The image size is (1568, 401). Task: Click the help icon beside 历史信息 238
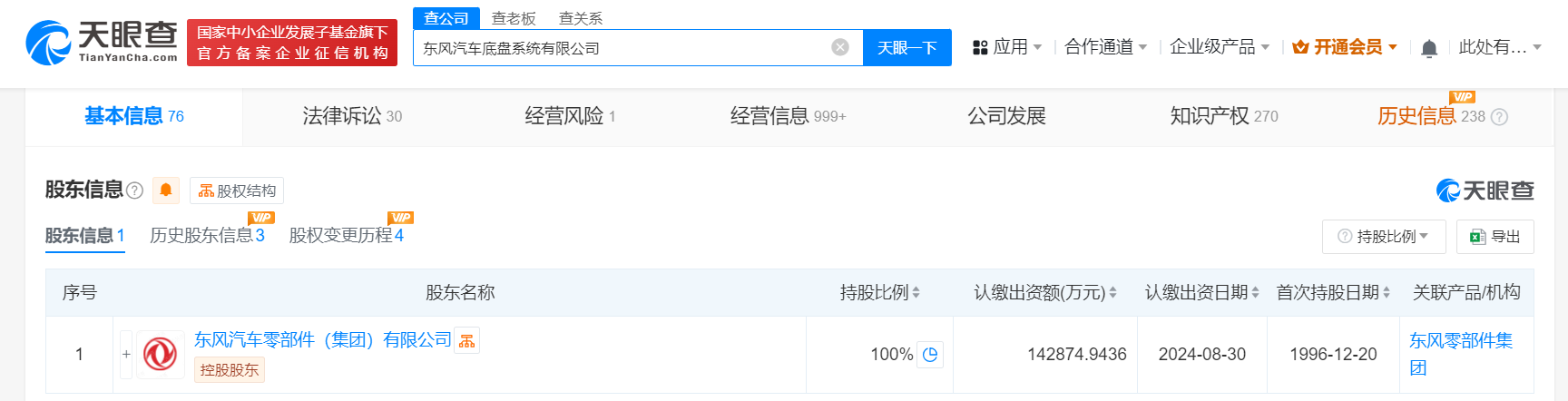tap(1499, 117)
